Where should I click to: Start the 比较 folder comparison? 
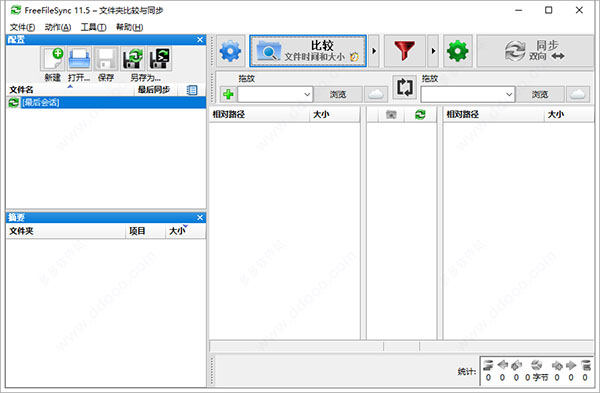(308, 51)
